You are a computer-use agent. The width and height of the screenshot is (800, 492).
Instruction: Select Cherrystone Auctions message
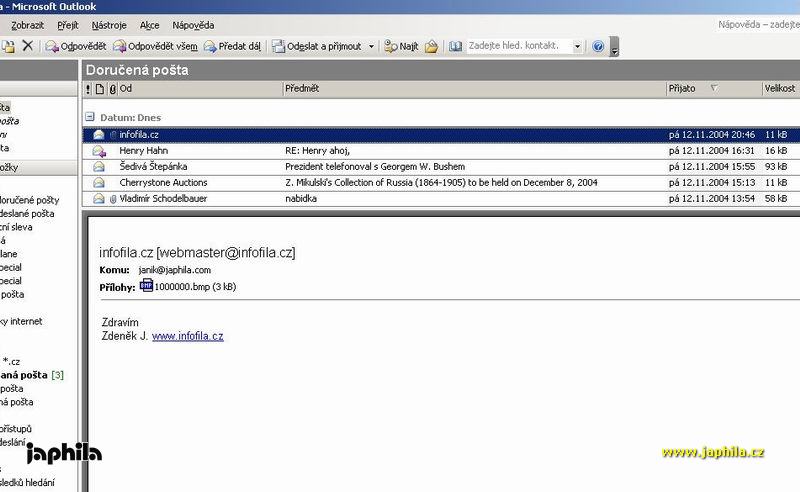click(441, 182)
